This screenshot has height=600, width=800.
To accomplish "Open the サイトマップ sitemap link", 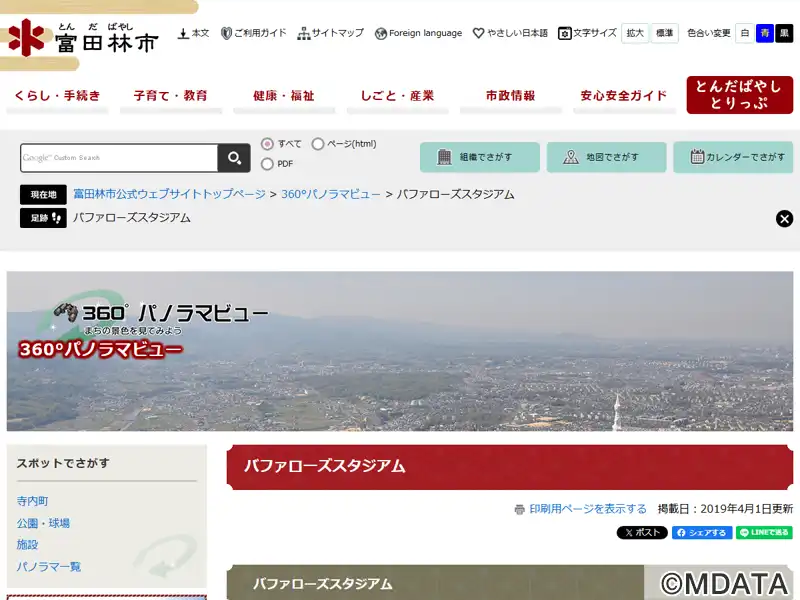I will click(x=330, y=33).
